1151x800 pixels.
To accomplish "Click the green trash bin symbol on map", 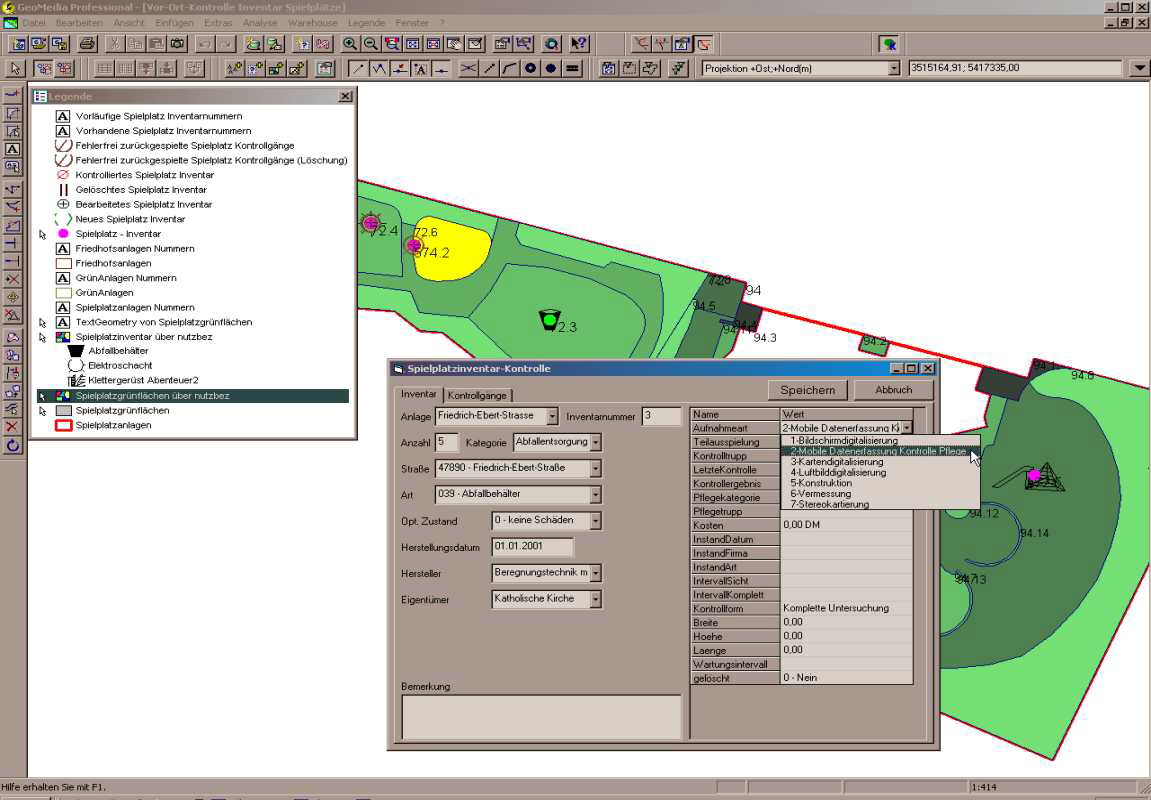I will click(x=549, y=320).
